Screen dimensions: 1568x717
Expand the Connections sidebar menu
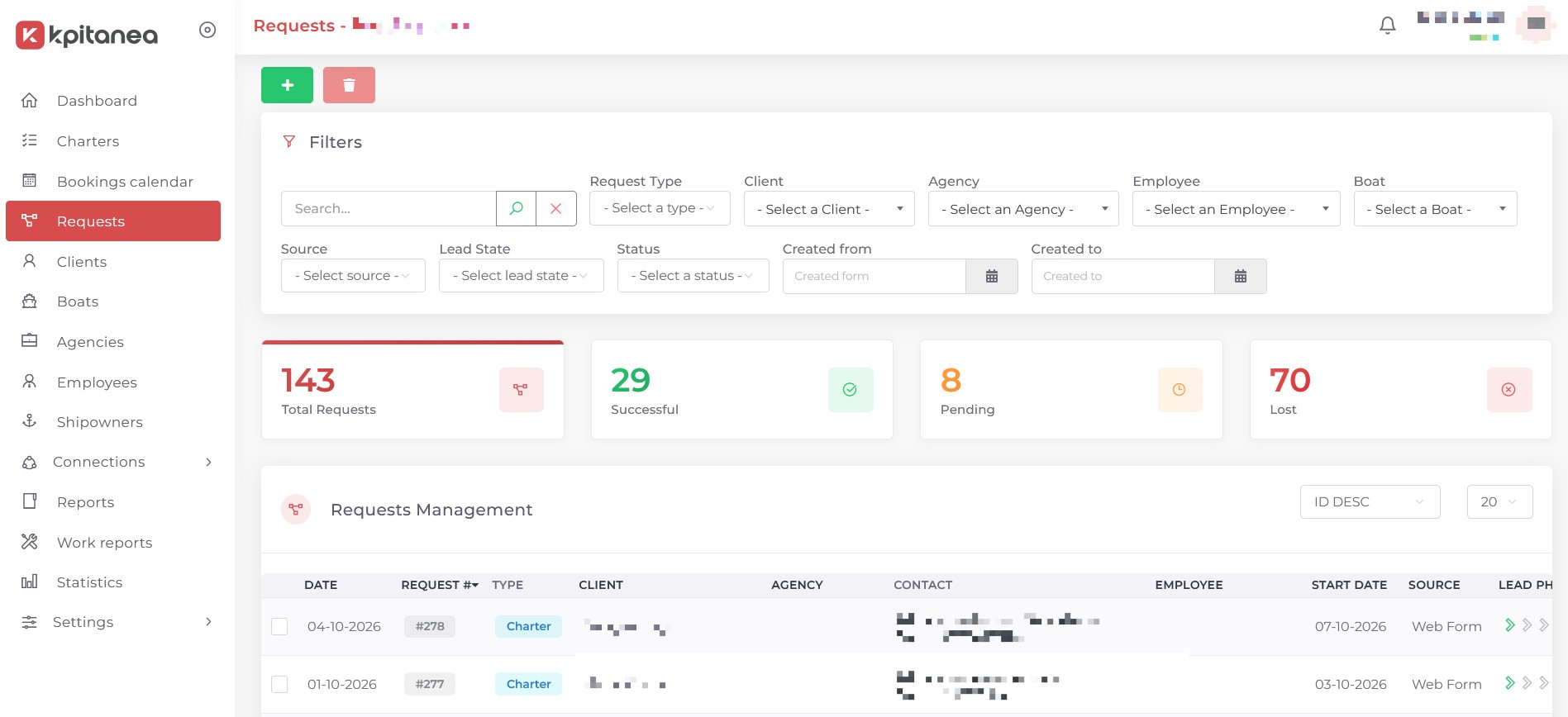(x=113, y=462)
